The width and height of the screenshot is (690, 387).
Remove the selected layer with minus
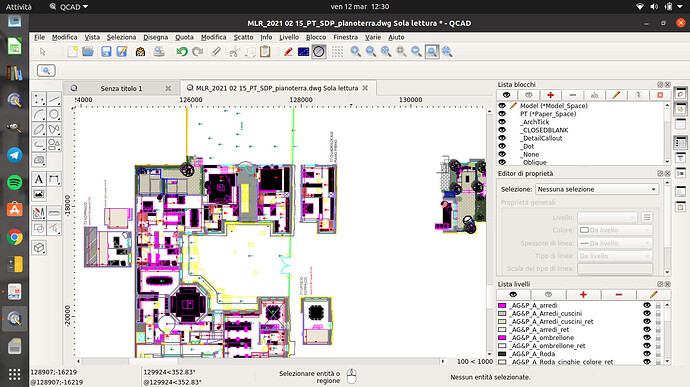[618, 295]
